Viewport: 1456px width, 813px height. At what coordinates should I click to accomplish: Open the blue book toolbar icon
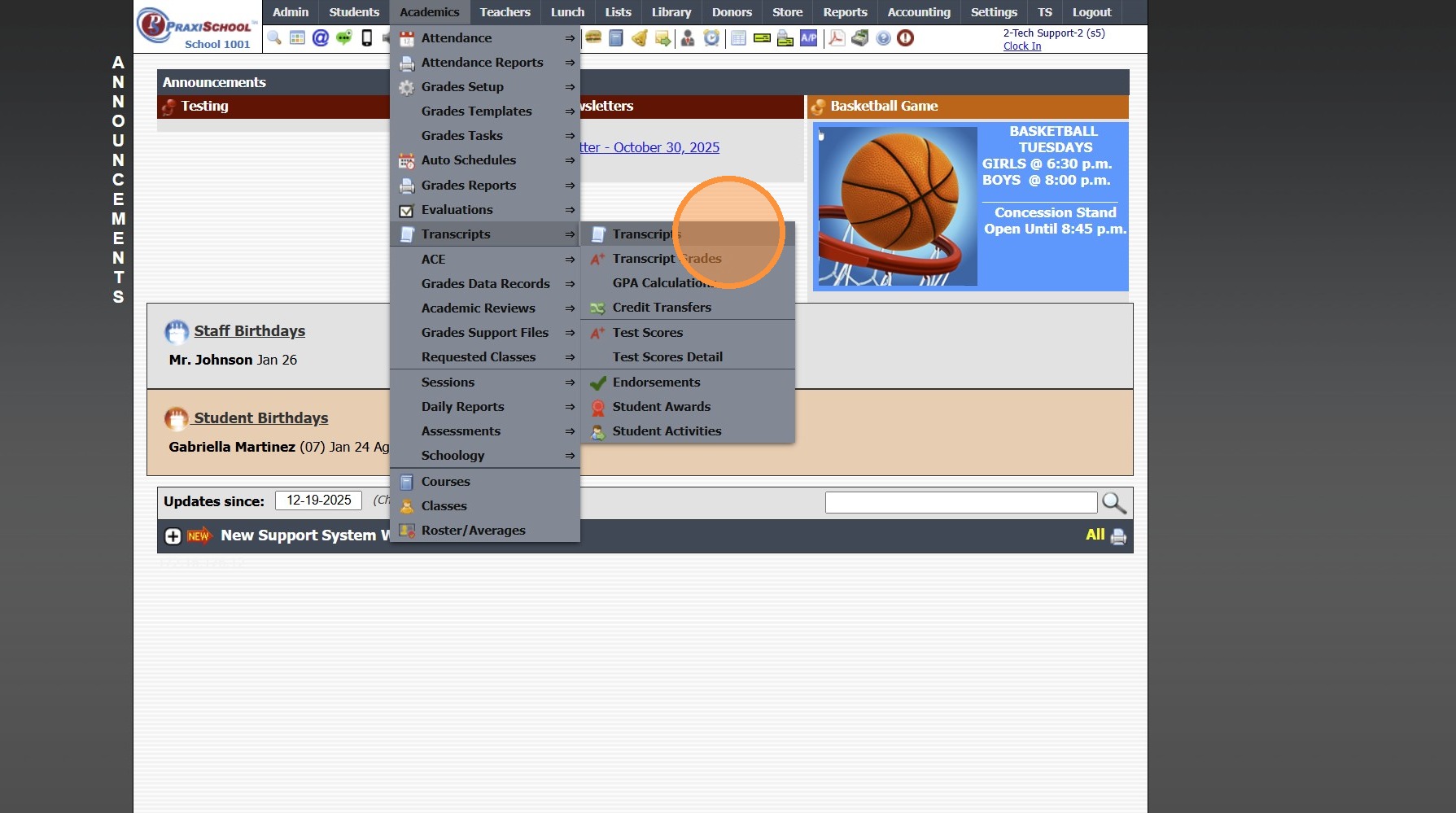click(x=616, y=38)
